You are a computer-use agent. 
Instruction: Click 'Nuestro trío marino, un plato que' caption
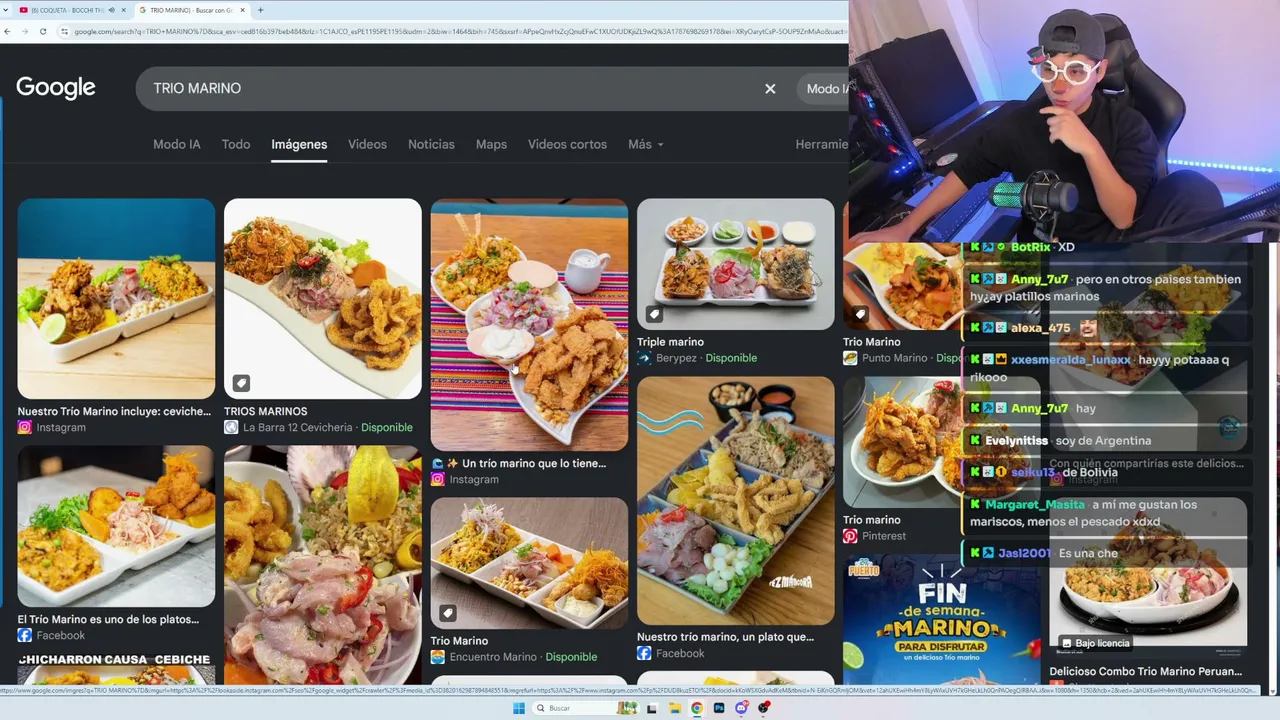coord(725,637)
